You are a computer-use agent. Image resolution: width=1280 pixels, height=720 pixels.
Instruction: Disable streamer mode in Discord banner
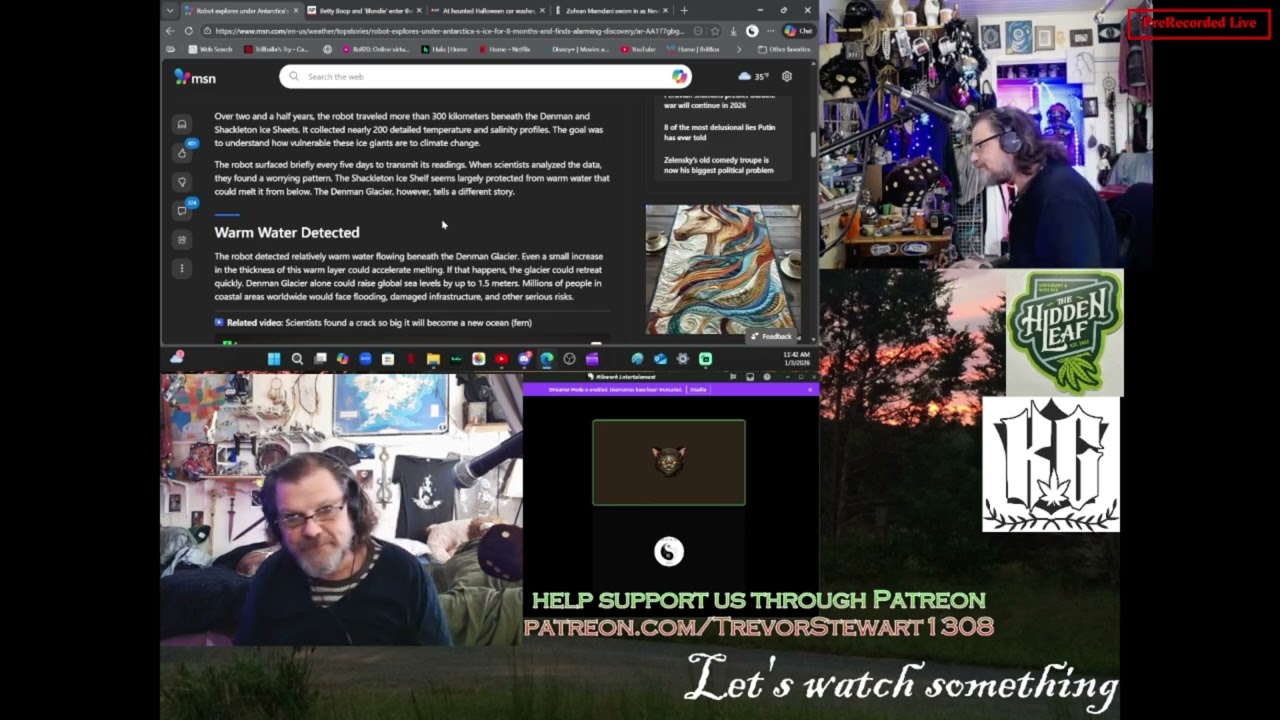697,390
